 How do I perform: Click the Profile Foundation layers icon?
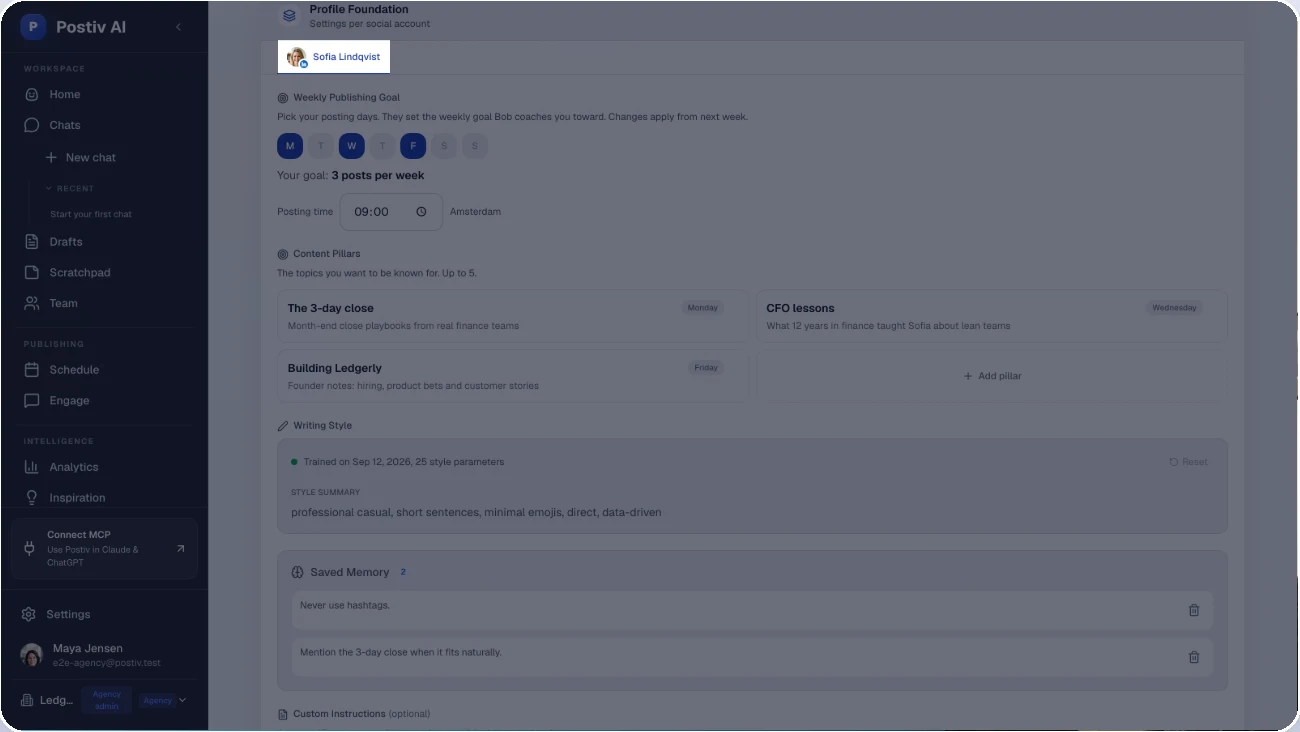(289, 16)
